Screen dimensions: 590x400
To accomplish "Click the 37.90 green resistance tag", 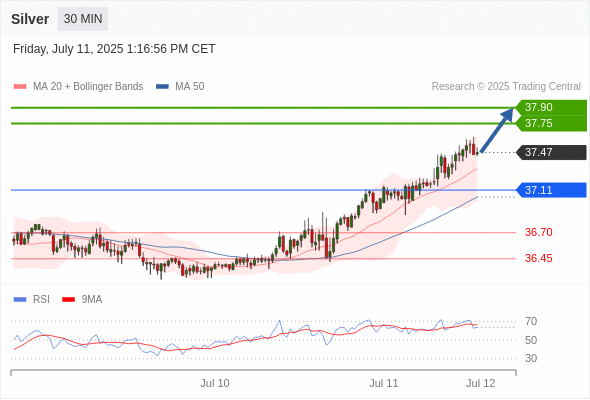I will 551,107.
